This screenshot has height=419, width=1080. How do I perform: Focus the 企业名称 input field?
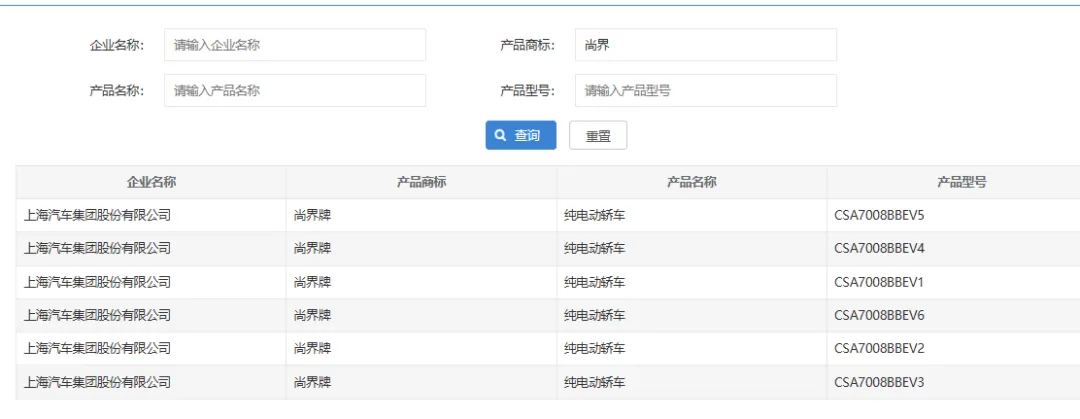pos(295,45)
